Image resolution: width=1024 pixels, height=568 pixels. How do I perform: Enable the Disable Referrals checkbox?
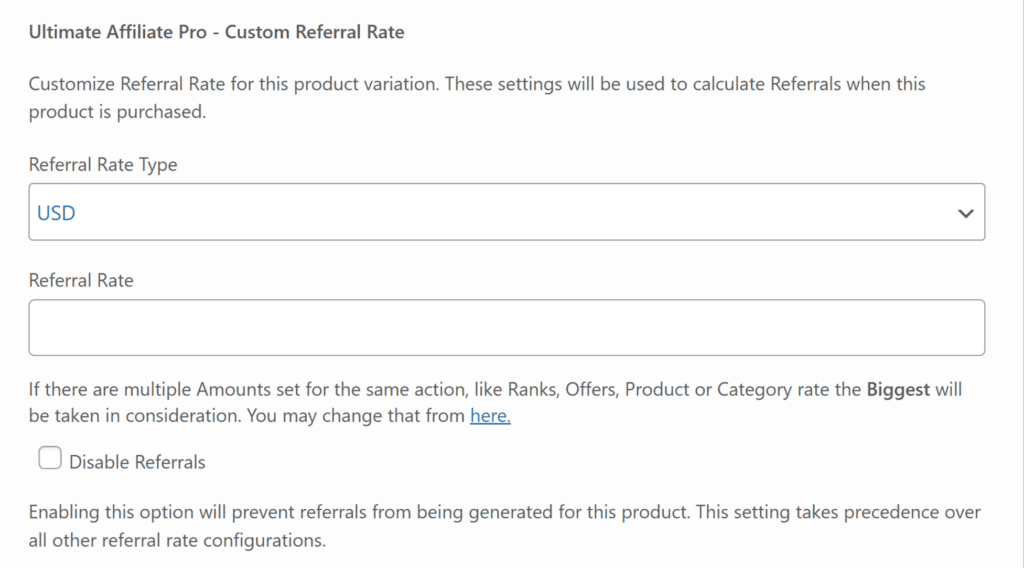[49, 459]
